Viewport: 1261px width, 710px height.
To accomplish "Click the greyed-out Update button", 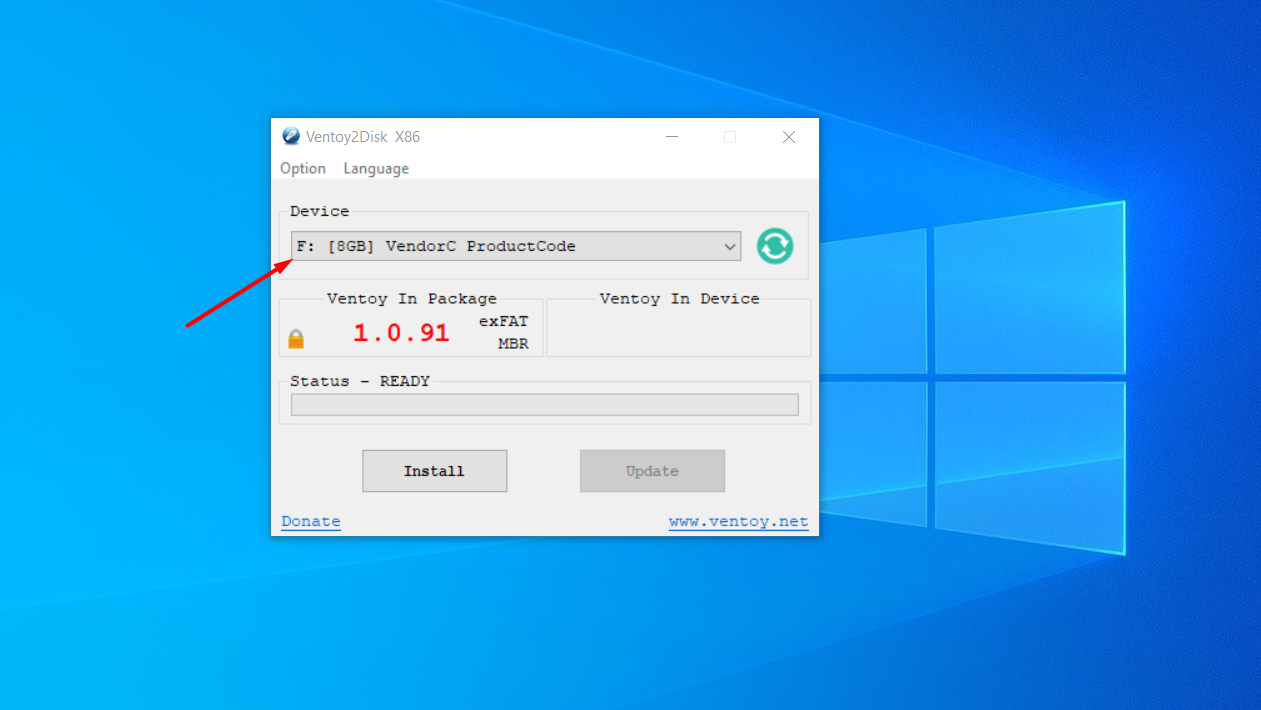I will point(652,471).
